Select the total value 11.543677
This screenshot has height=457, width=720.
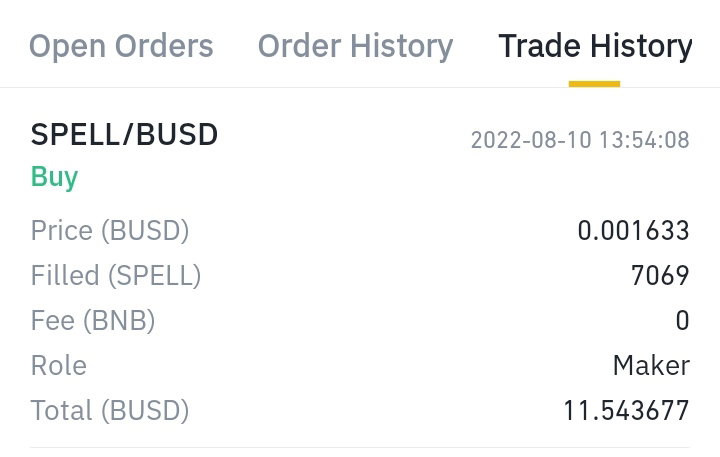coord(626,410)
